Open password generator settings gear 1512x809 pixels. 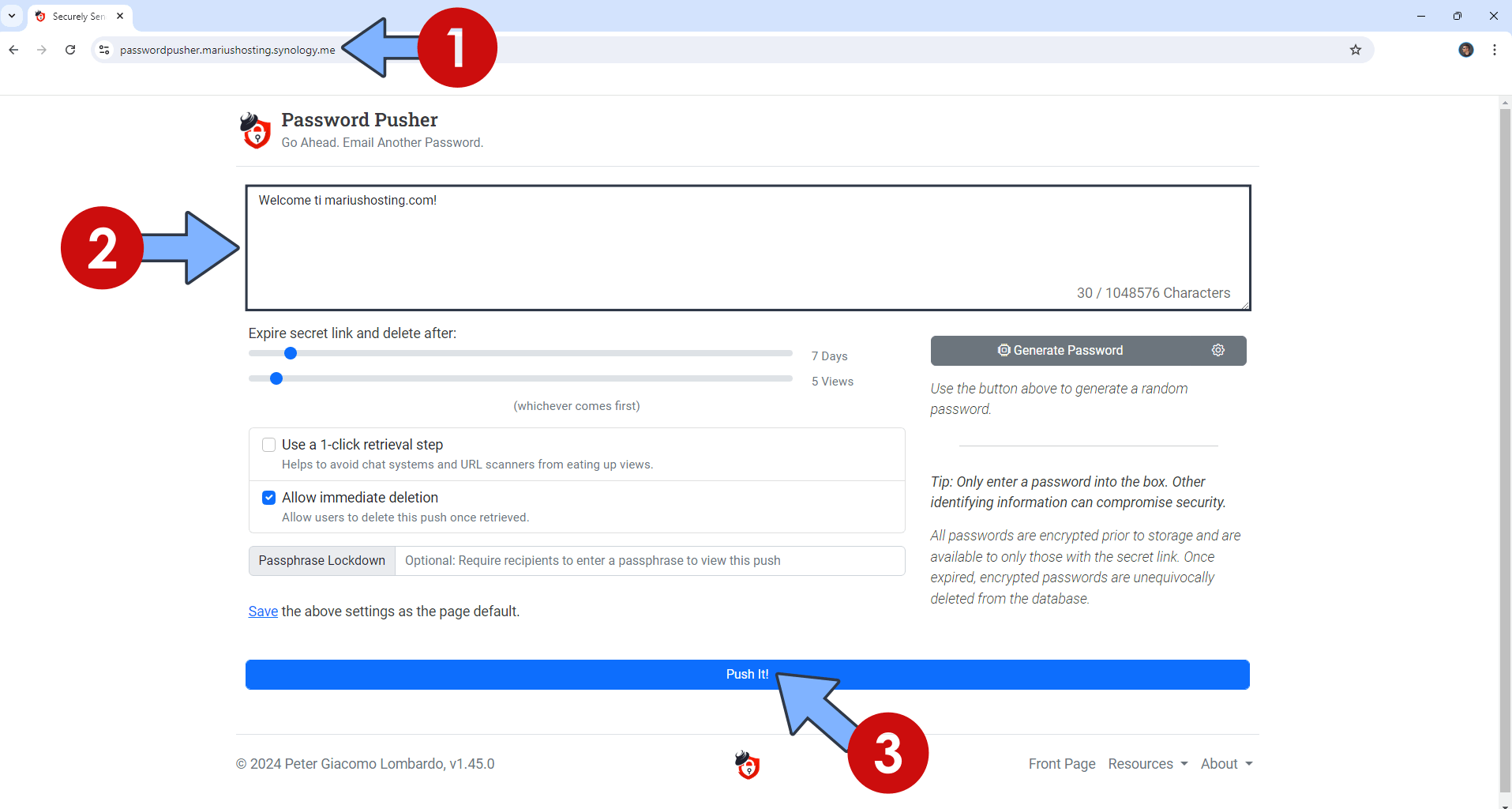coord(1218,350)
